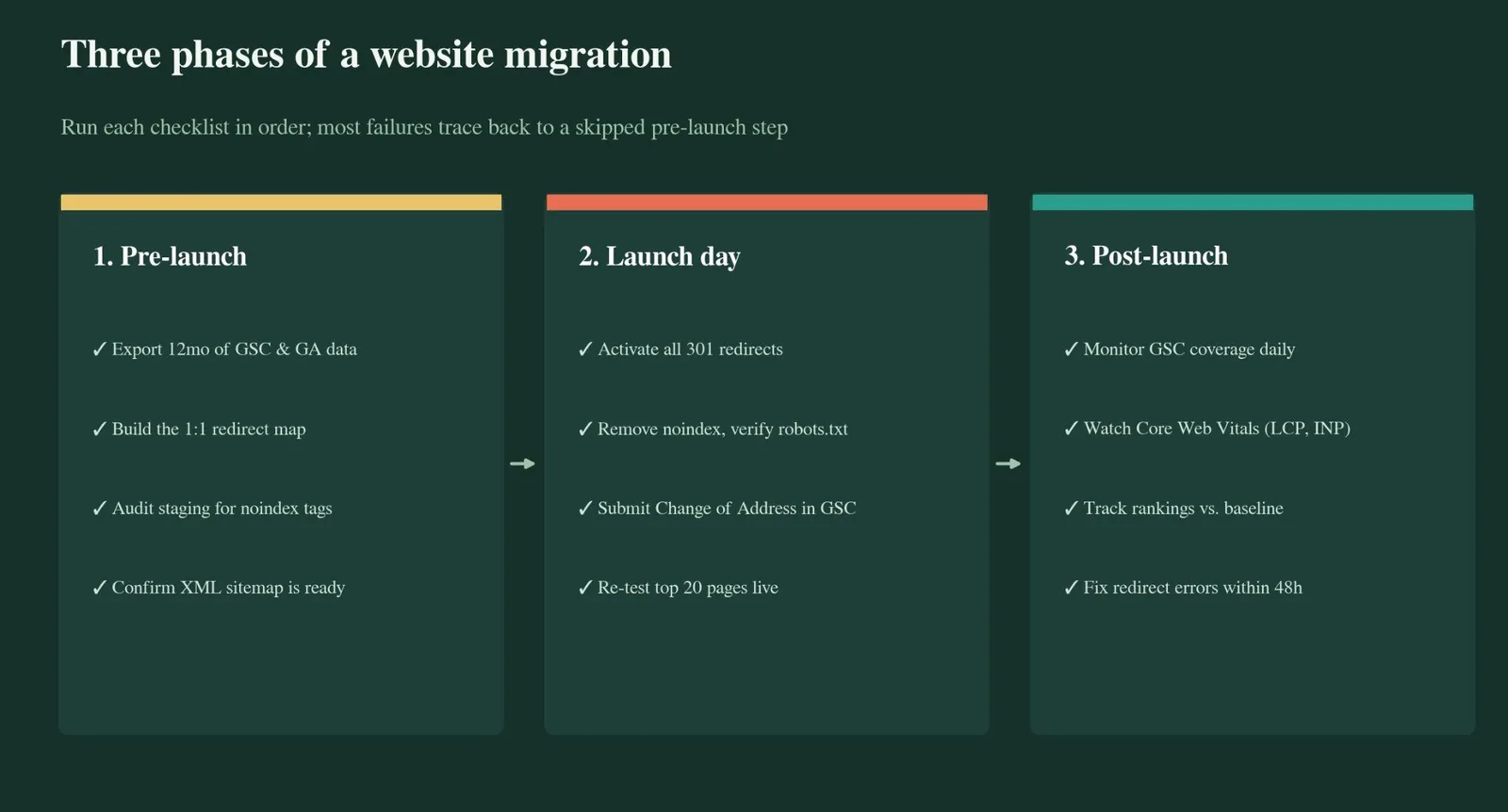The width and height of the screenshot is (1508, 812).
Task: Click checkmark beside Monitor GSC coverage daily
Action: click(x=1072, y=349)
